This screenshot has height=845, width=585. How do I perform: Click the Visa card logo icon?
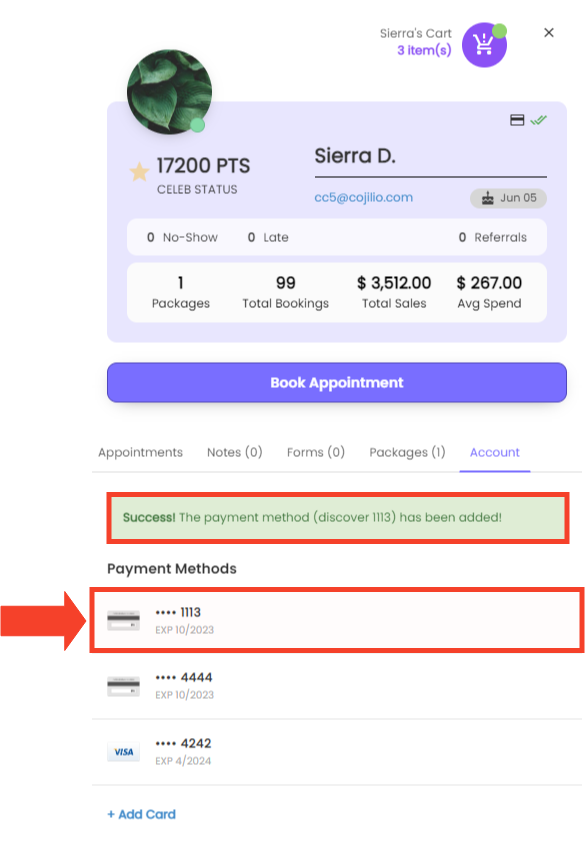point(123,751)
